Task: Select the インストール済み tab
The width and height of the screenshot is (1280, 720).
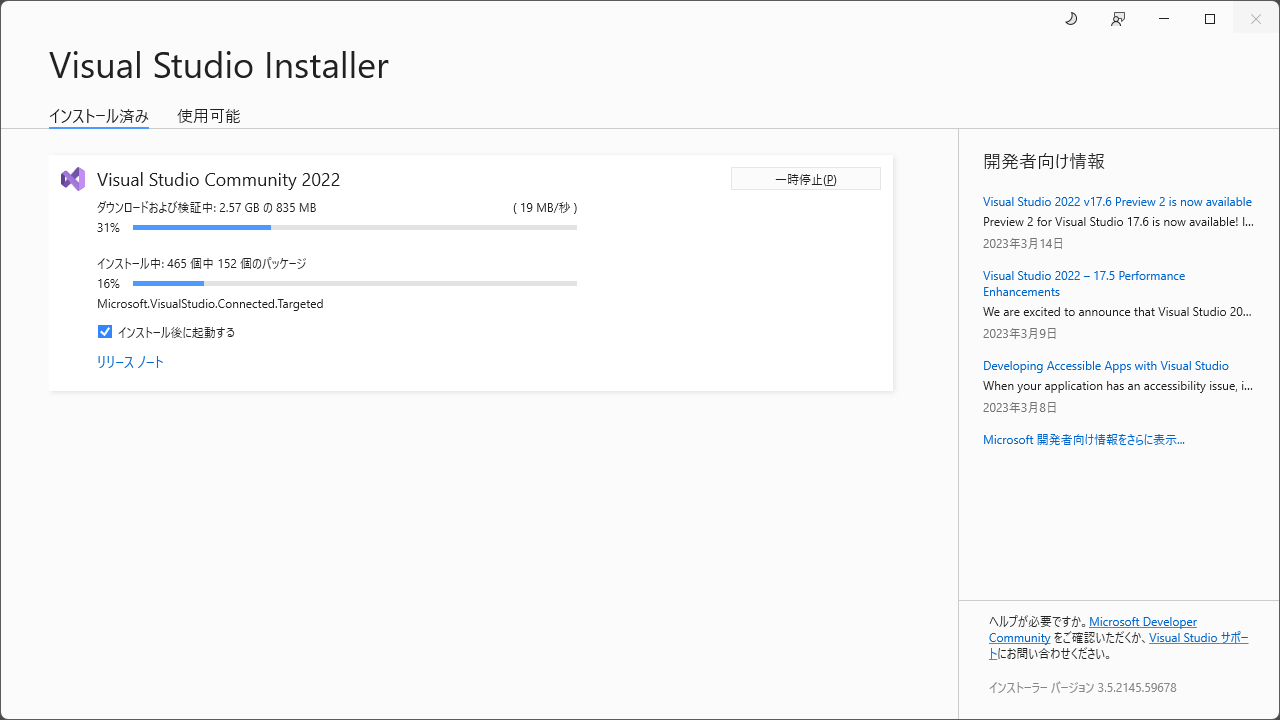Action: [x=98, y=116]
